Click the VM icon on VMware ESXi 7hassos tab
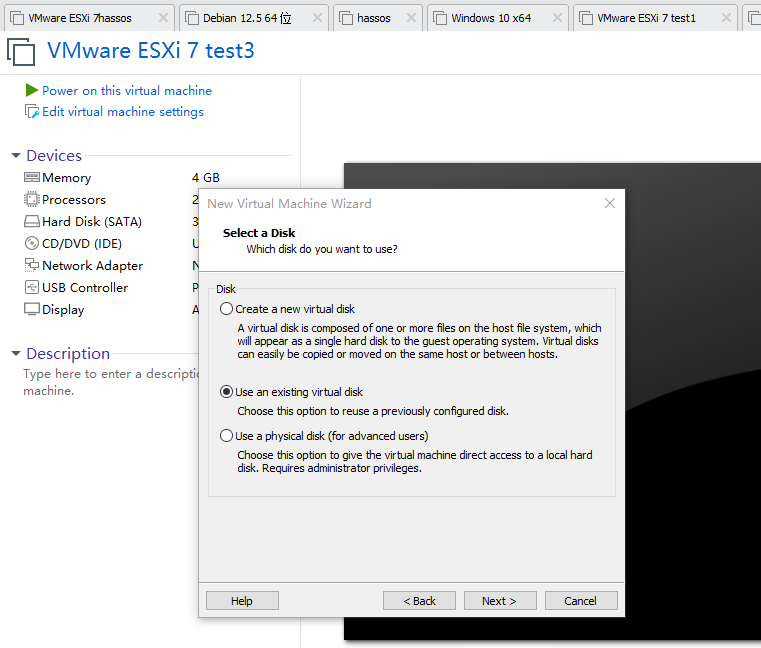The width and height of the screenshot is (761, 648). (x=17, y=18)
